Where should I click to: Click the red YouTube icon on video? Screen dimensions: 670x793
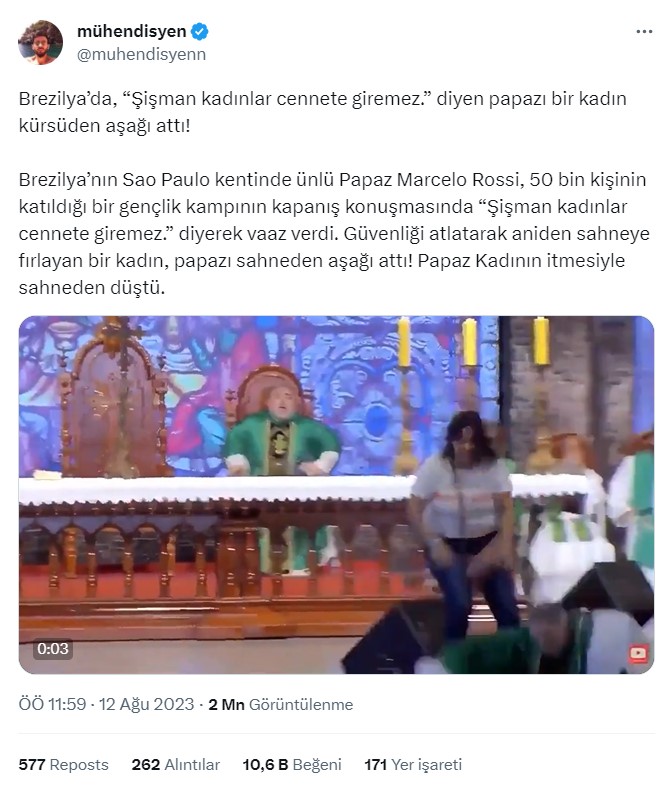coord(638,653)
